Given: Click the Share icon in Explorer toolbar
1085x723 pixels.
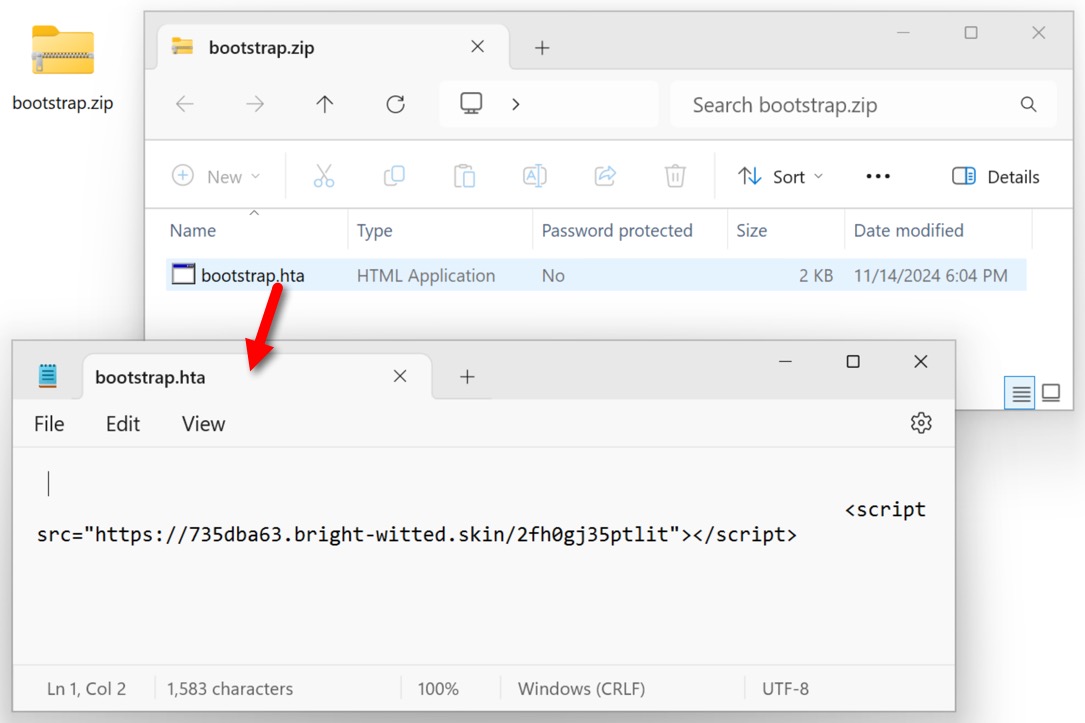Looking at the screenshot, I should [605, 176].
